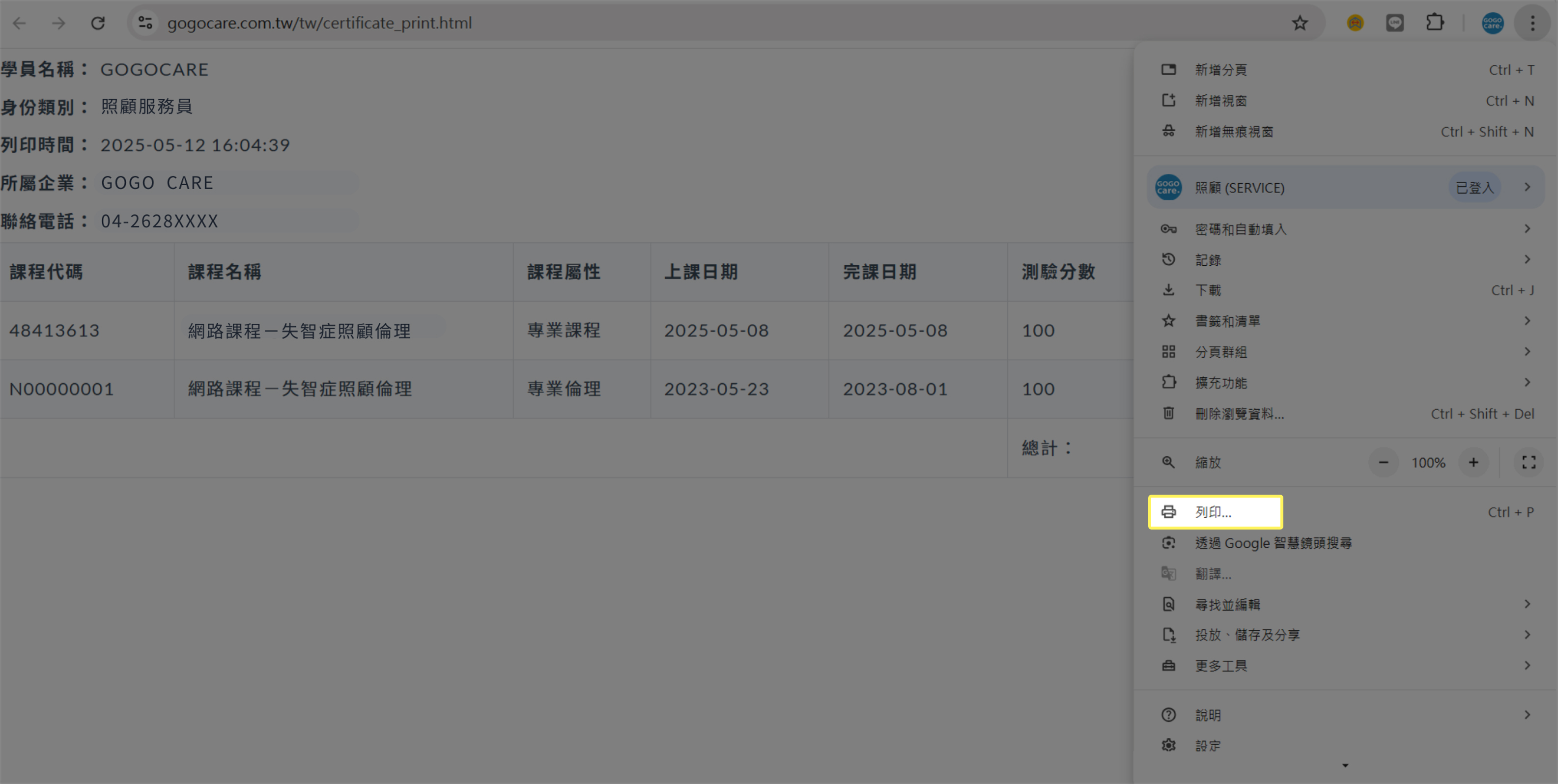Open a new tab via 新增分頁

[x=1346, y=70]
